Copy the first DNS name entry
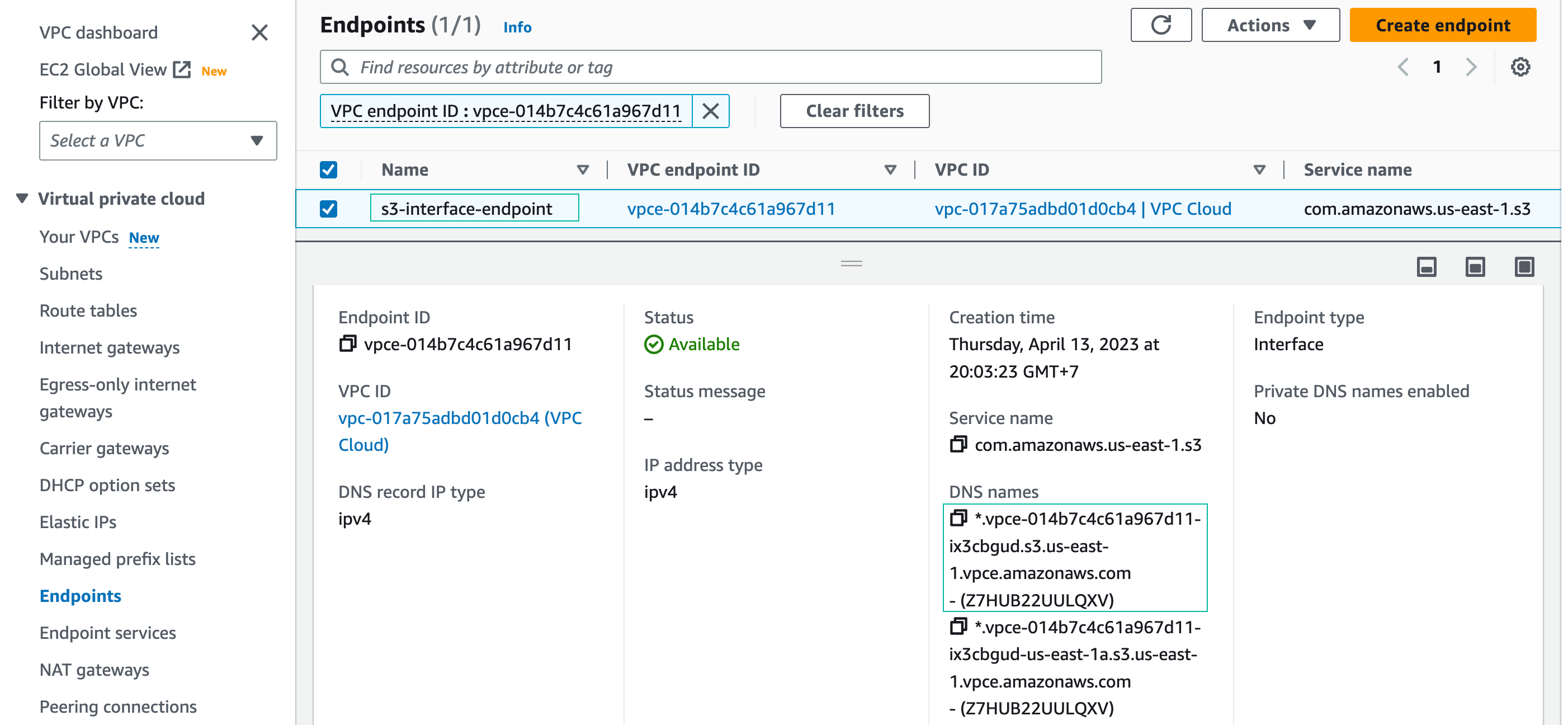 958,519
